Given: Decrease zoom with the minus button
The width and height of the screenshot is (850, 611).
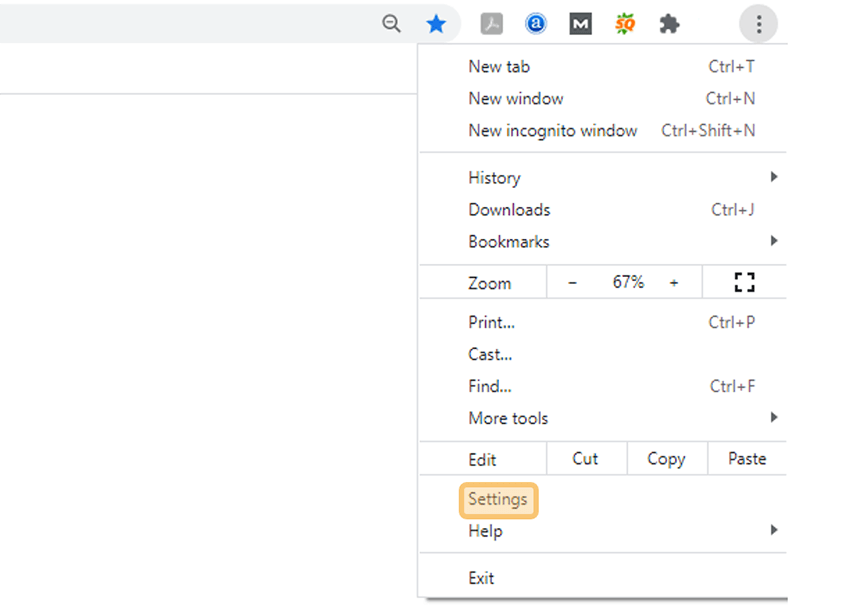Looking at the screenshot, I should coord(572,282).
